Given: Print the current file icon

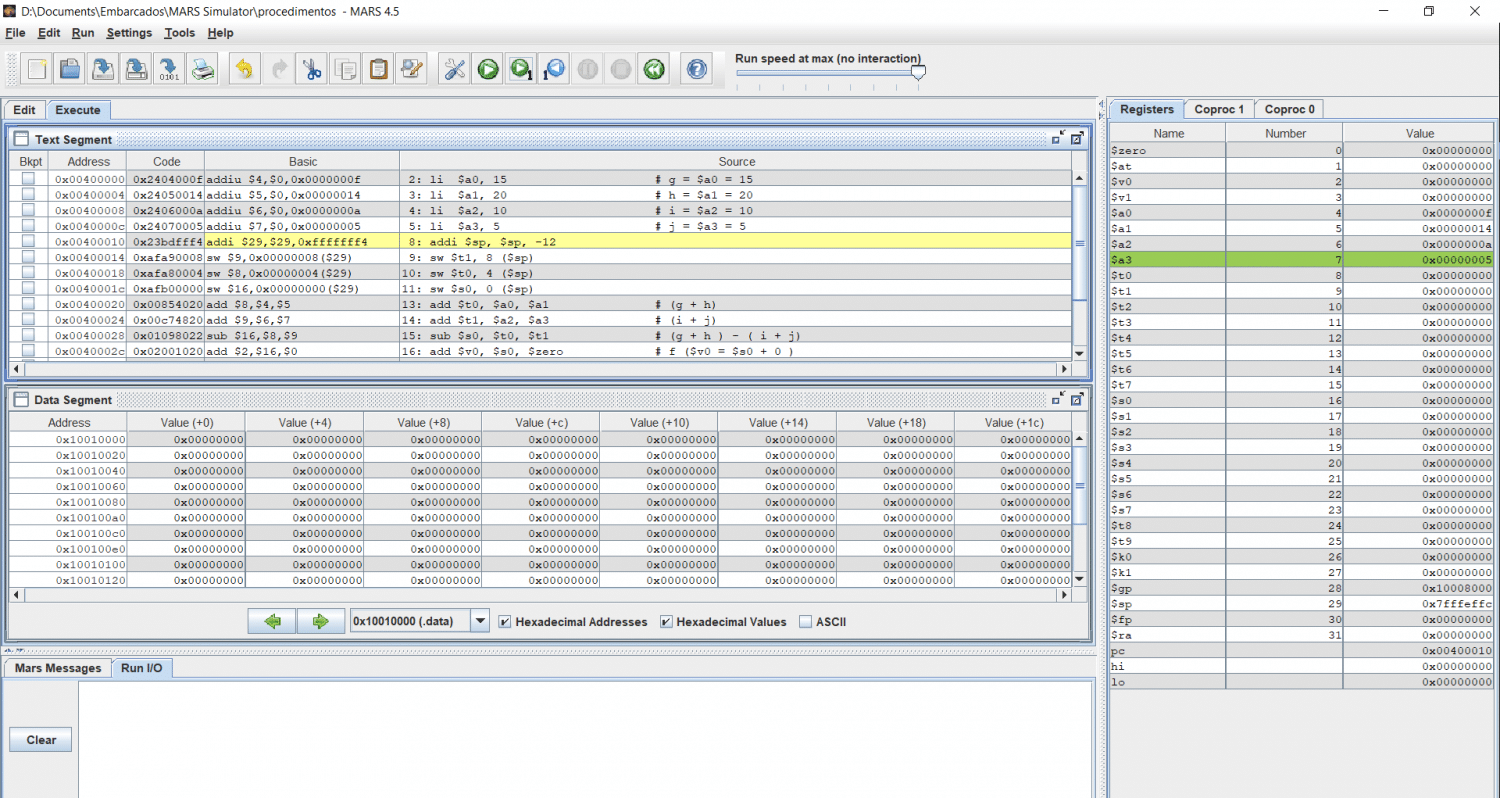Looking at the screenshot, I should coord(203,69).
